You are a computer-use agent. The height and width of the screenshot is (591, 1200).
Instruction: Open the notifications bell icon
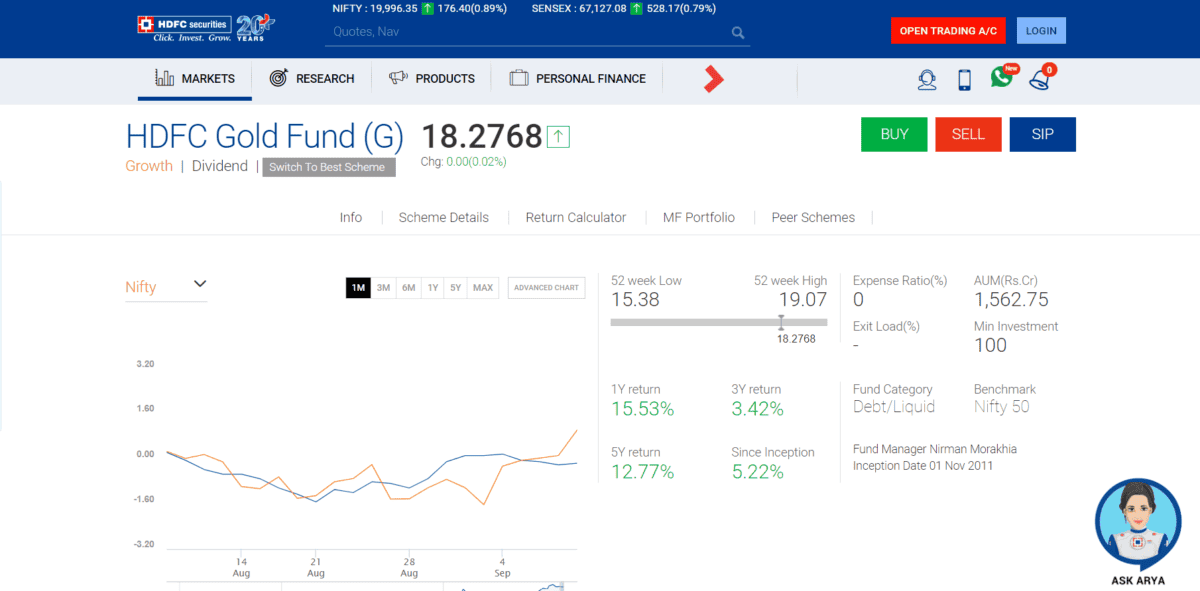pyautogui.click(x=1040, y=80)
